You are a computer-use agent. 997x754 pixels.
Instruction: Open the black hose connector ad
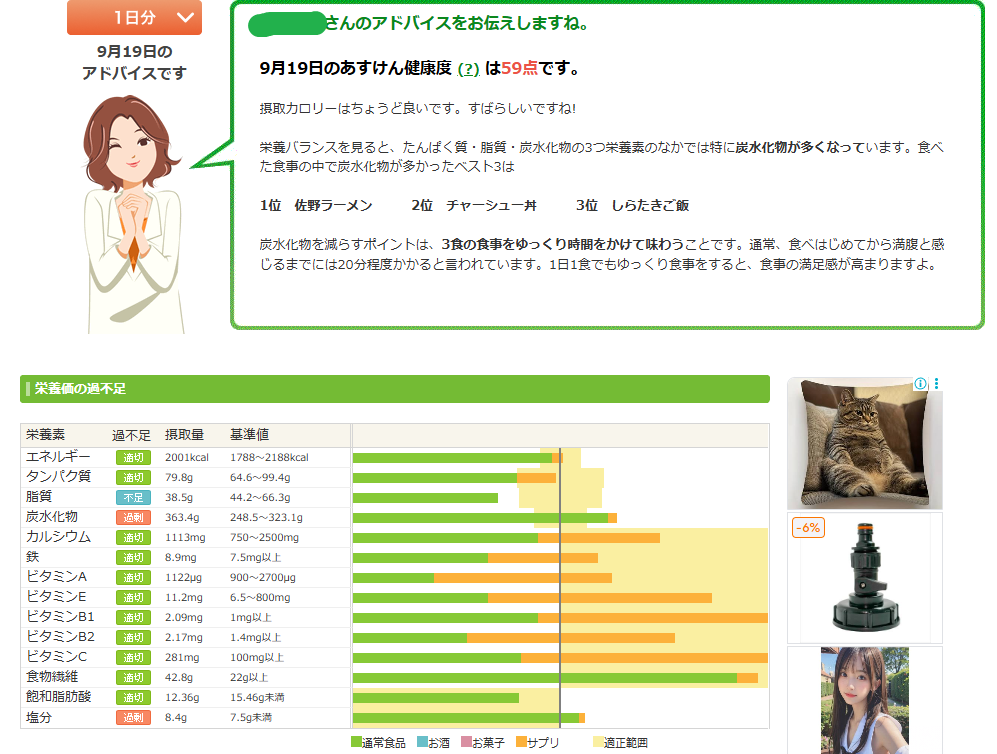(x=864, y=577)
